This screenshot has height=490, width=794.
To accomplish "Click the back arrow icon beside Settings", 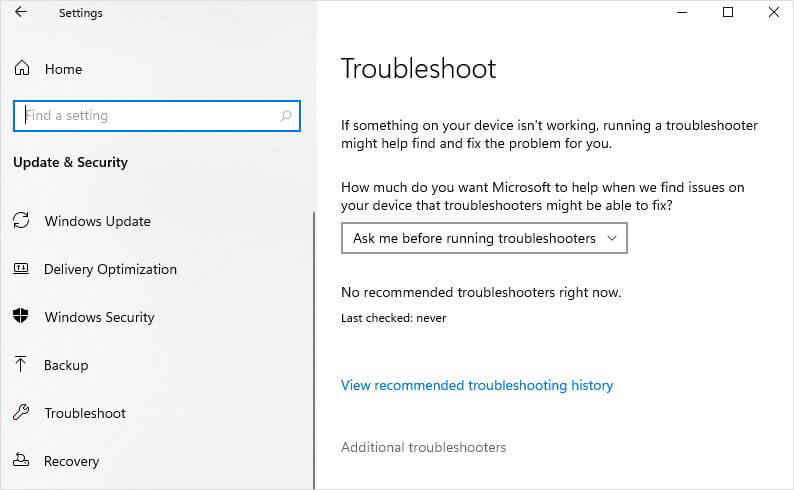I will pos(21,12).
